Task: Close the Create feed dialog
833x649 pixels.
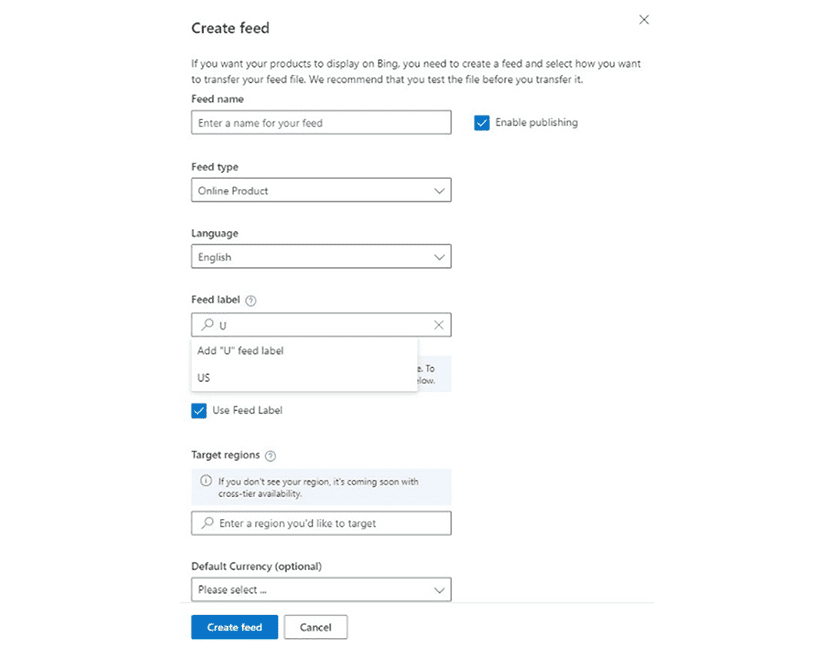Action: click(x=644, y=19)
